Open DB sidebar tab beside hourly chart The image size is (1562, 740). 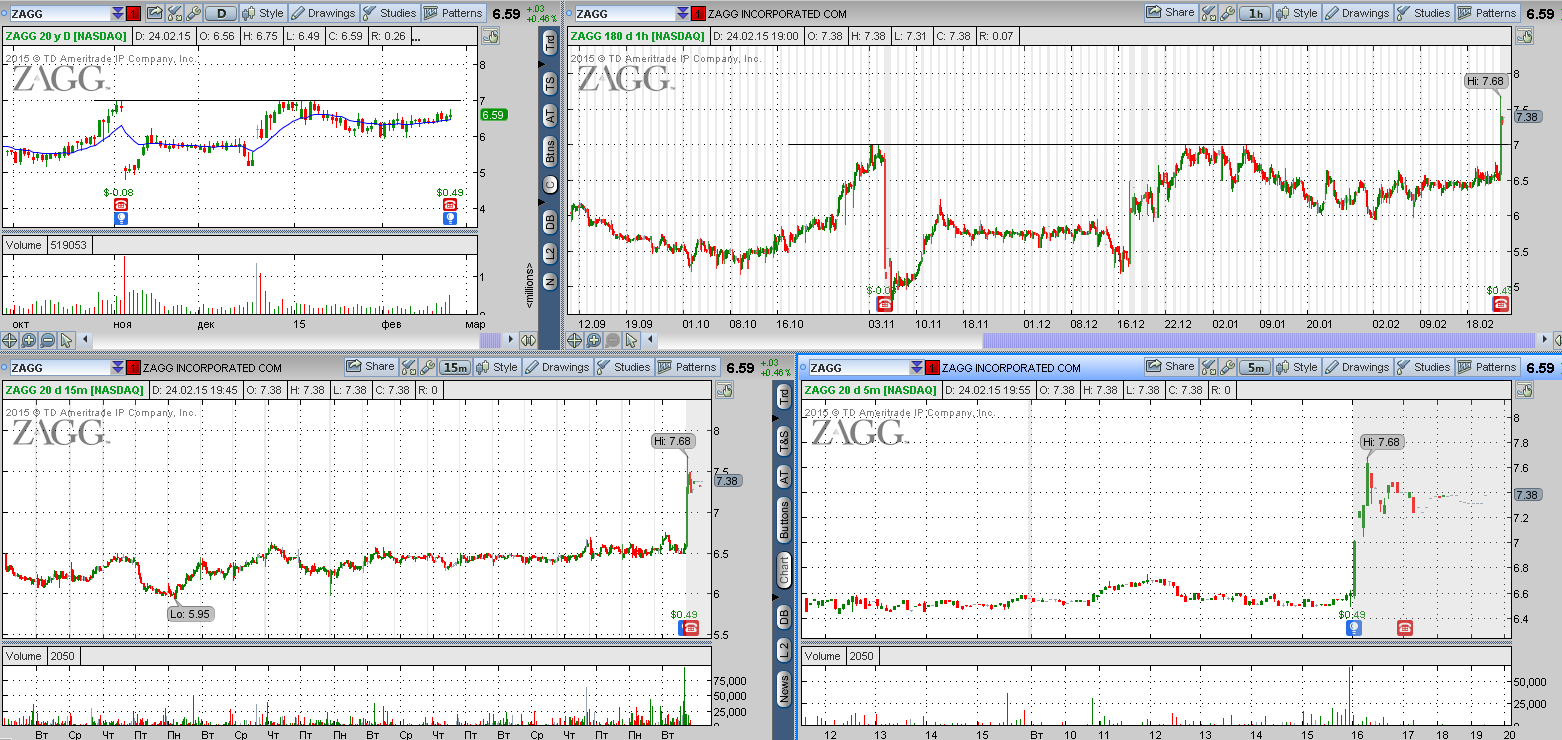[x=549, y=221]
